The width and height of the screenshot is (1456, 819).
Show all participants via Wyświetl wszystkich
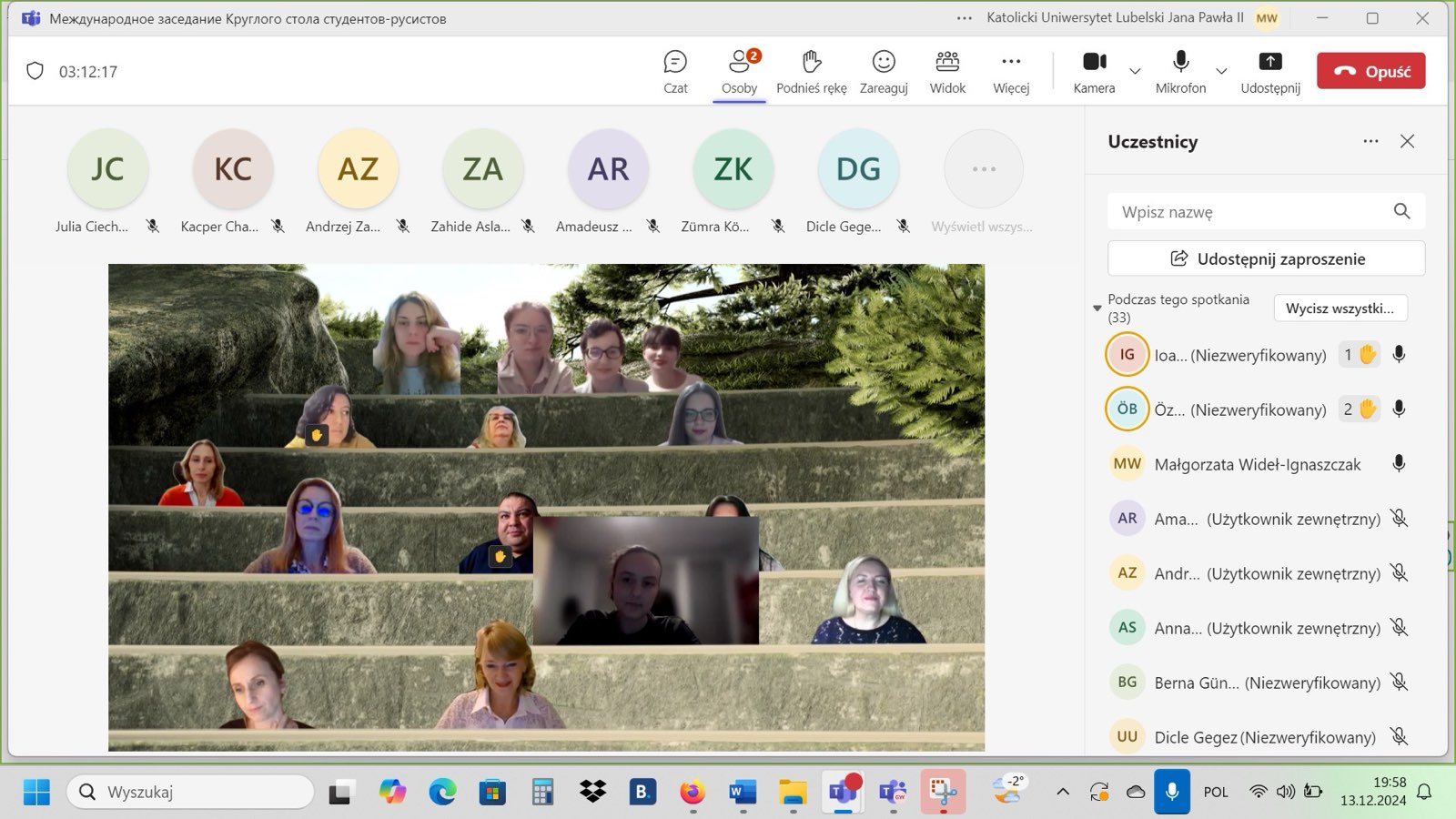(983, 170)
